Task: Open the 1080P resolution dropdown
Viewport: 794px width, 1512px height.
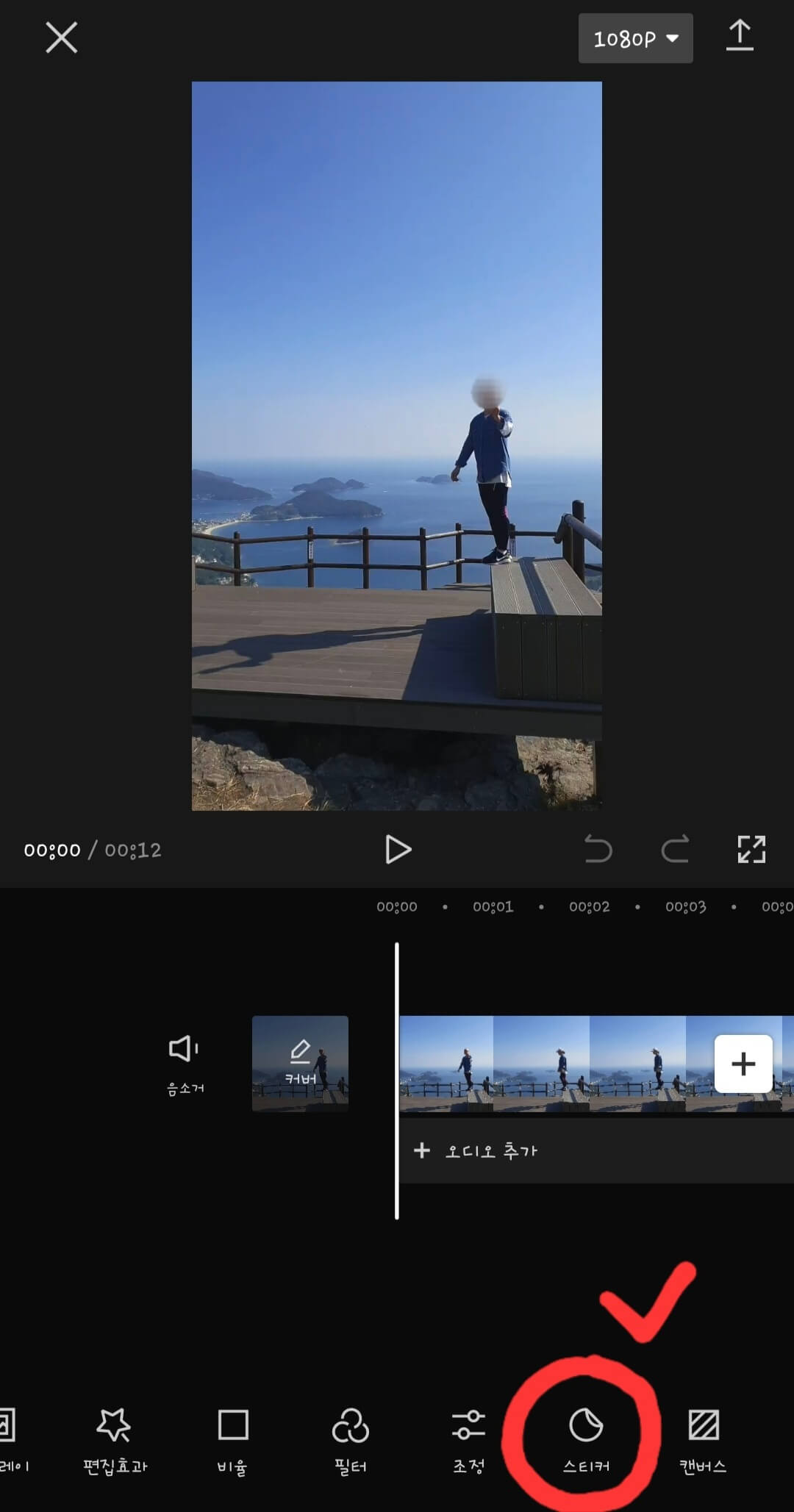Action: pyautogui.click(x=635, y=38)
